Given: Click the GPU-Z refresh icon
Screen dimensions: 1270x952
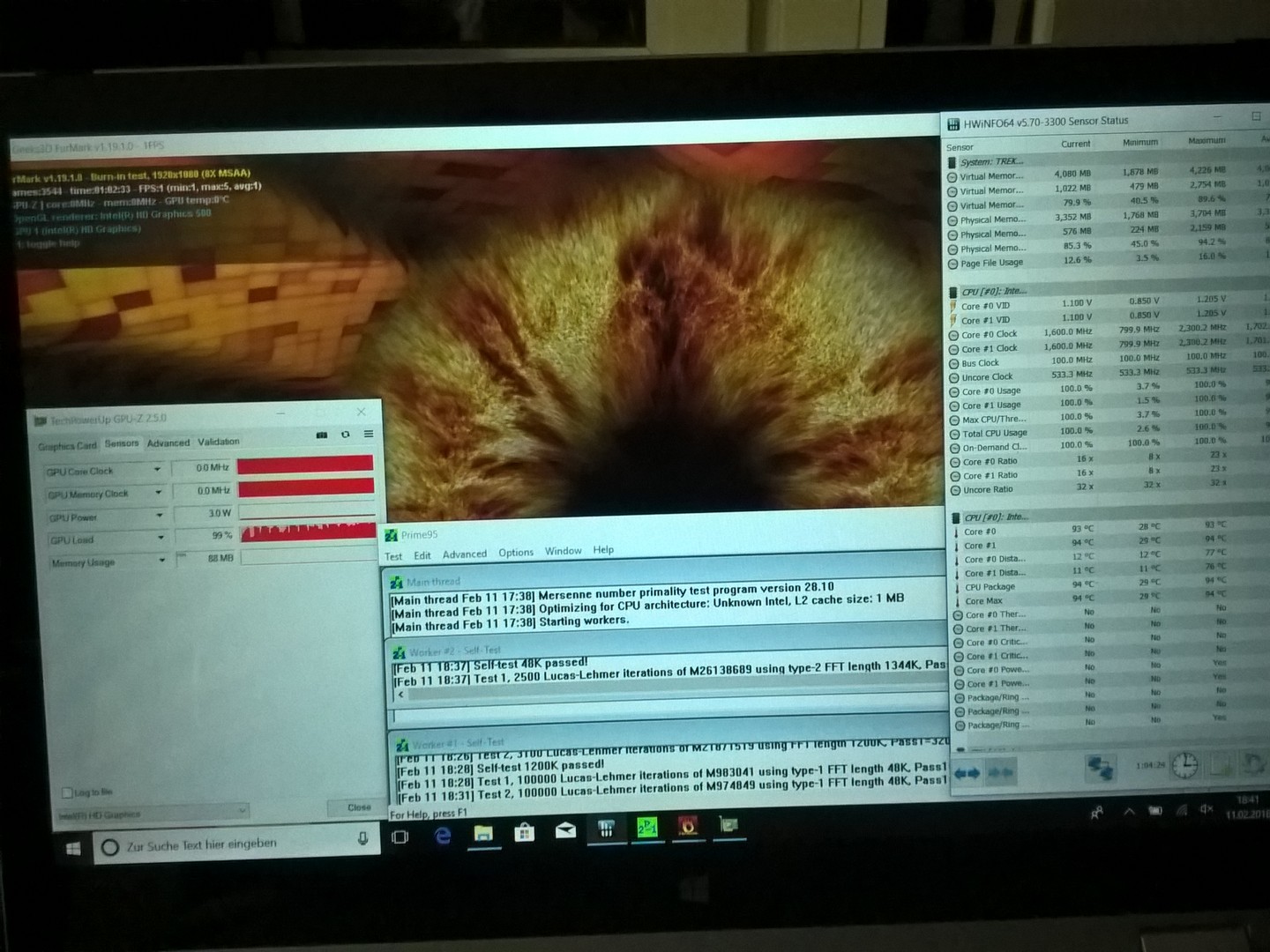Looking at the screenshot, I should click(x=346, y=435).
